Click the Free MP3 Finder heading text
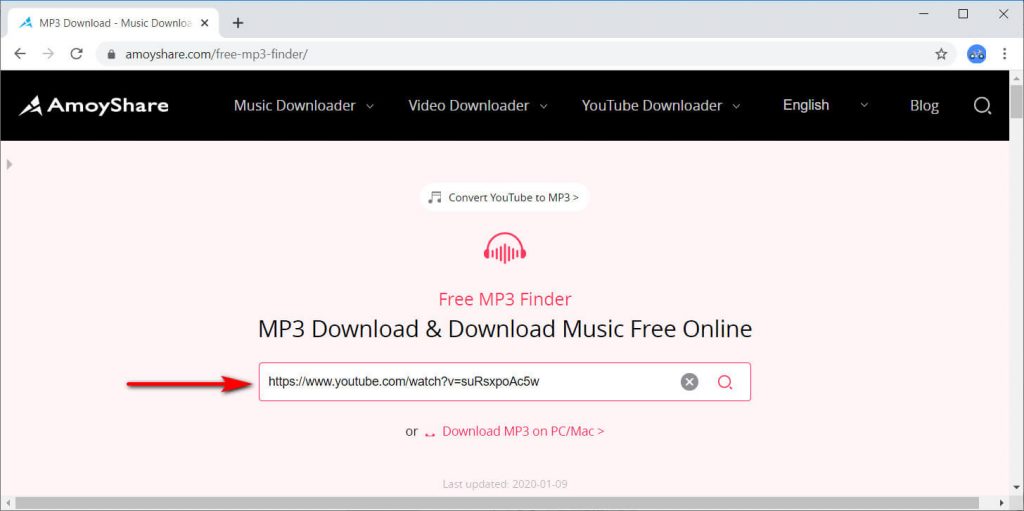This screenshot has width=1024, height=511. (505, 299)
